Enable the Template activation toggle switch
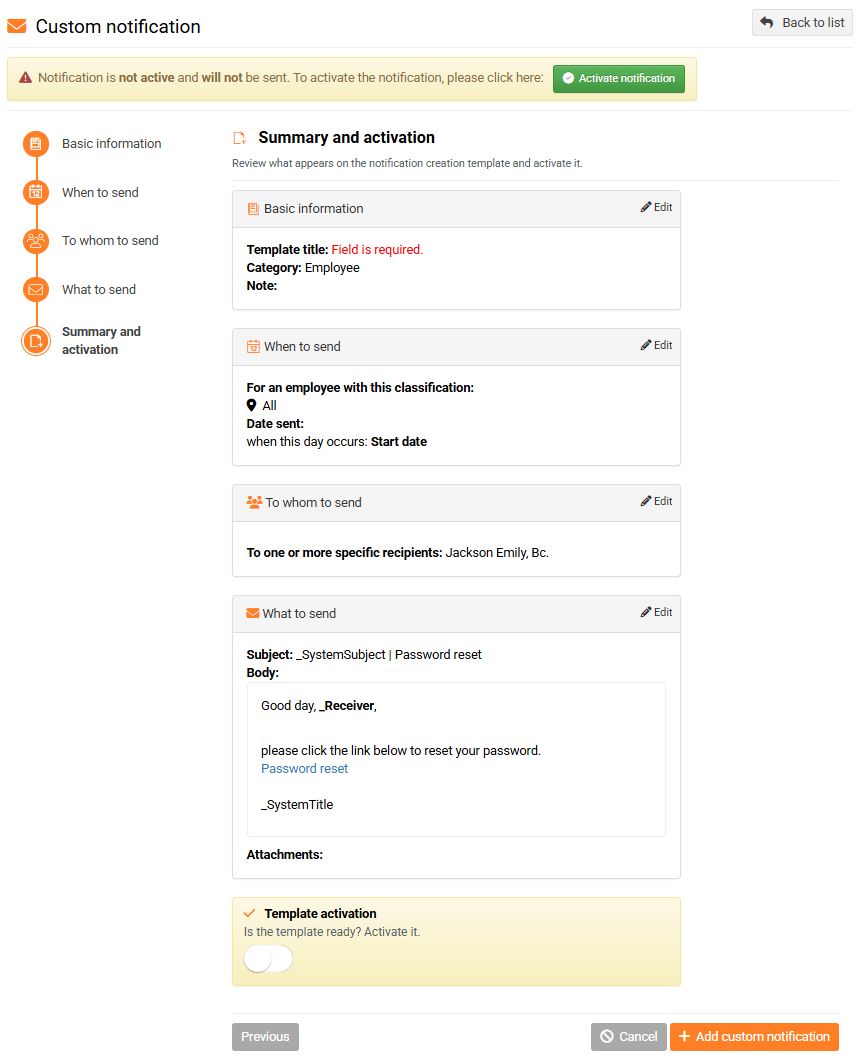The image size is (859, 1061). (268, 959)
